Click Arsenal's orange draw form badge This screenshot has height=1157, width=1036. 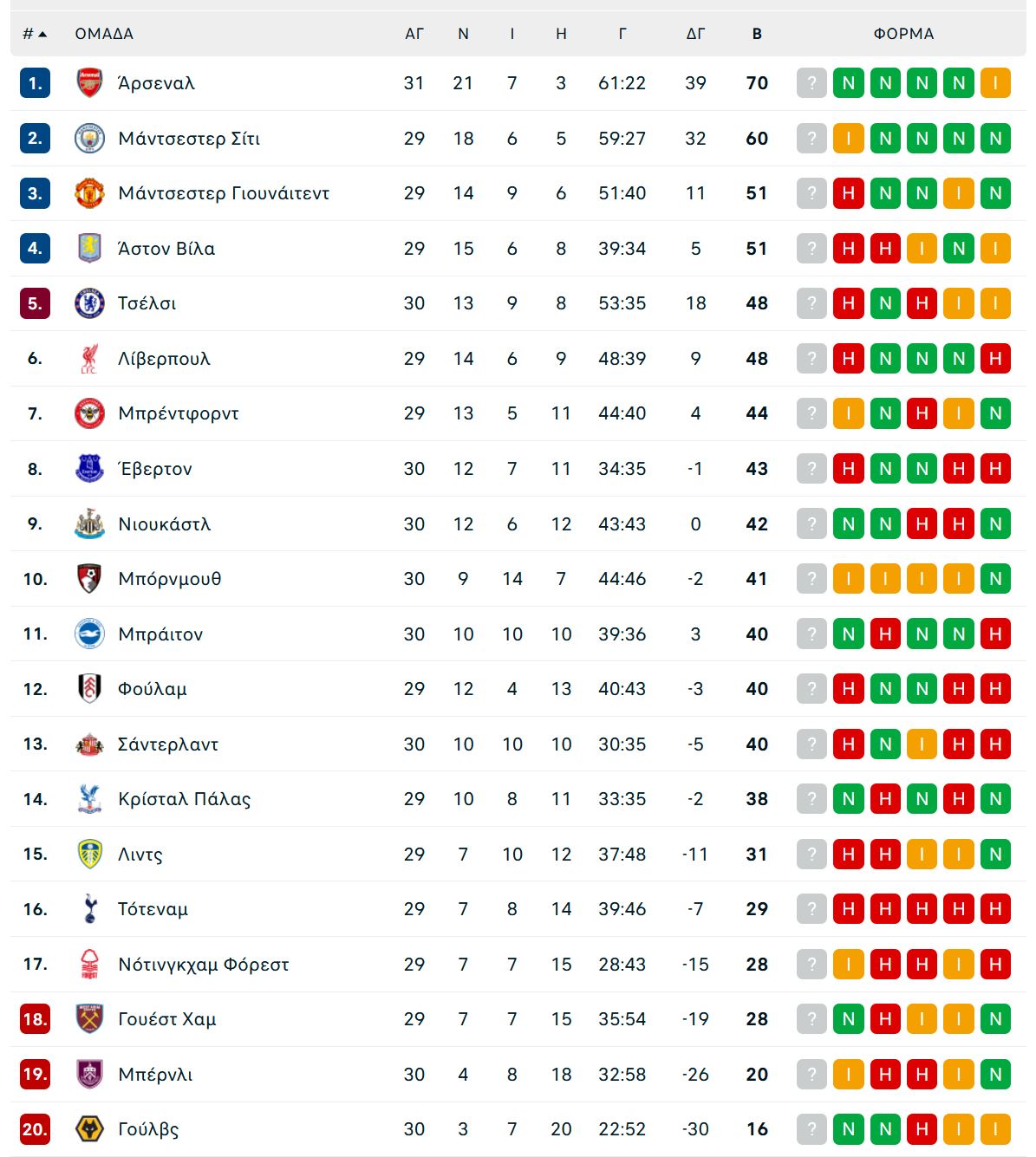[x=995, y=83]
